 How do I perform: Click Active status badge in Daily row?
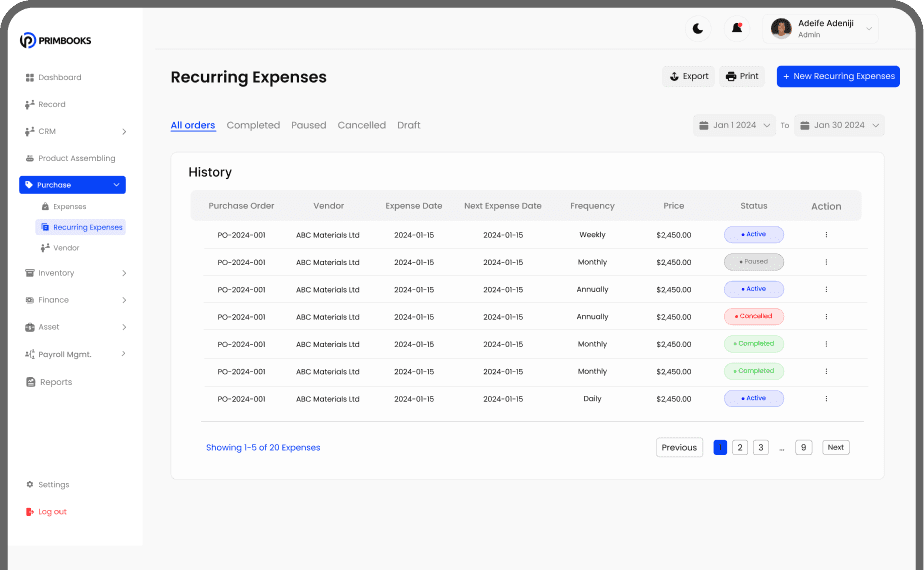754,398
